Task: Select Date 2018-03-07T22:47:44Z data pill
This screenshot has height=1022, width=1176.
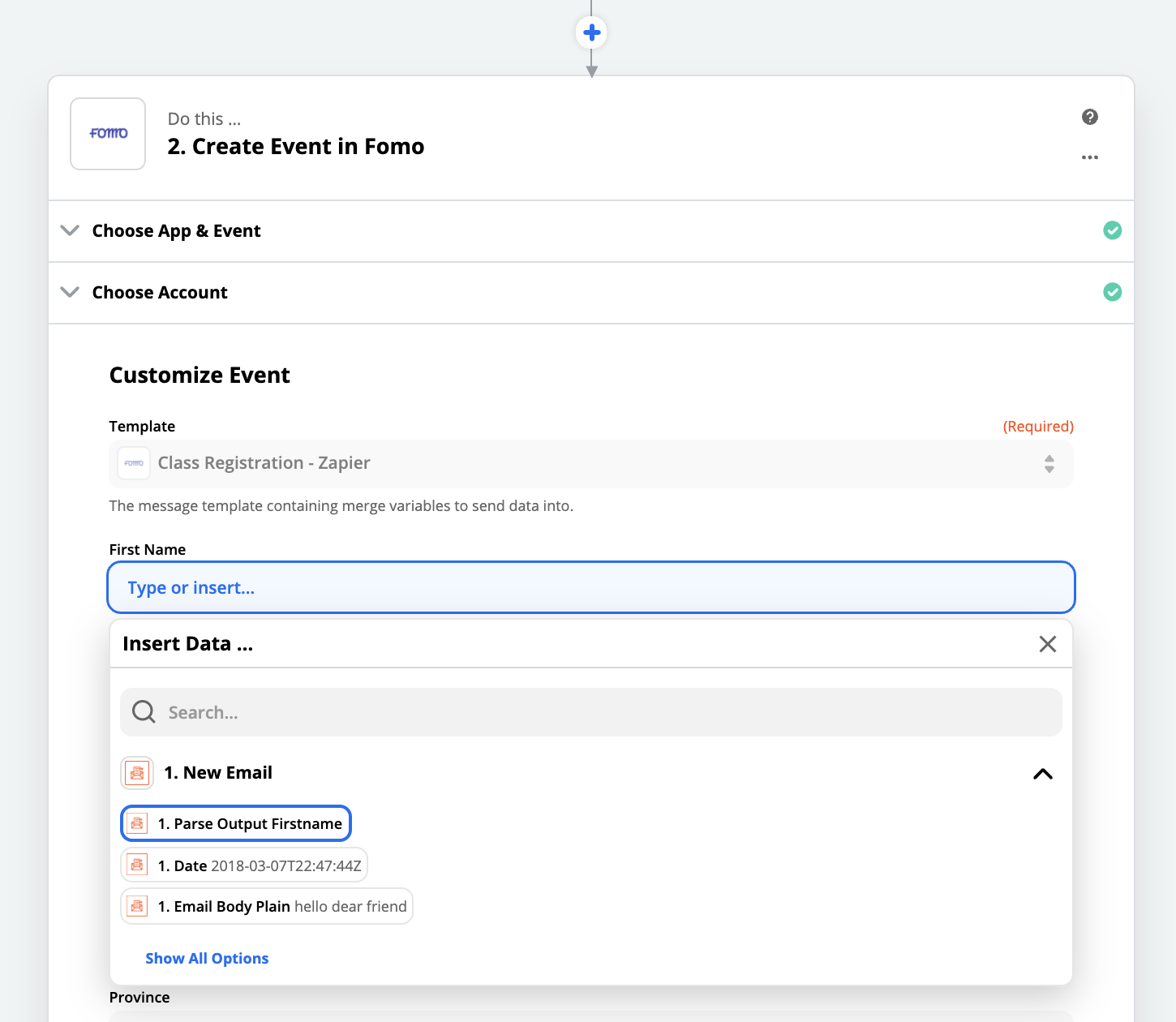Action: pyautogui.click(x=244, y=865)
